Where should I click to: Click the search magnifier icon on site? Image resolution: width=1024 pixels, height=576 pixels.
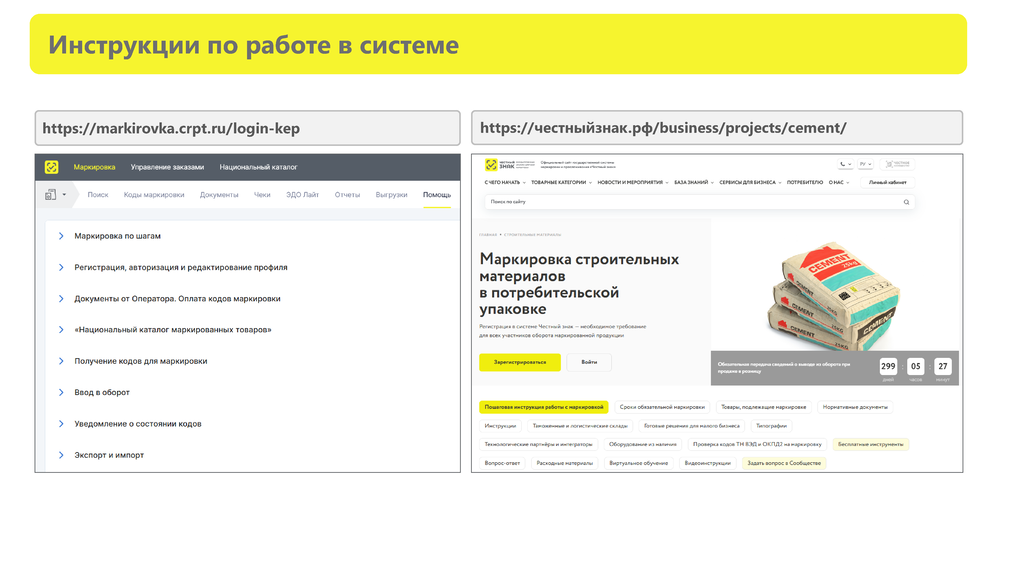click(906, 202)
